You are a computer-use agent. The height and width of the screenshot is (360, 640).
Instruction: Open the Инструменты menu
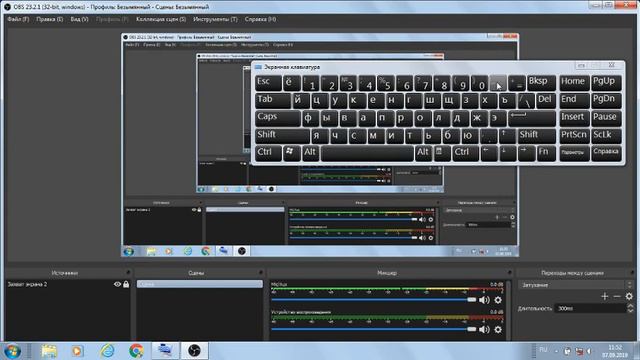[x=215, y=19]
